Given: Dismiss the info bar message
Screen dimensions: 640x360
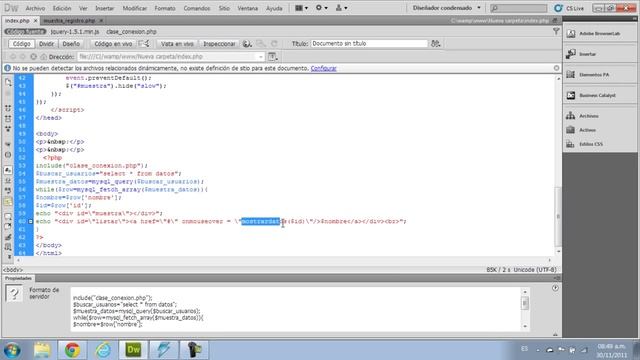Looking at the screenshot, I should (x=556, y=68).
